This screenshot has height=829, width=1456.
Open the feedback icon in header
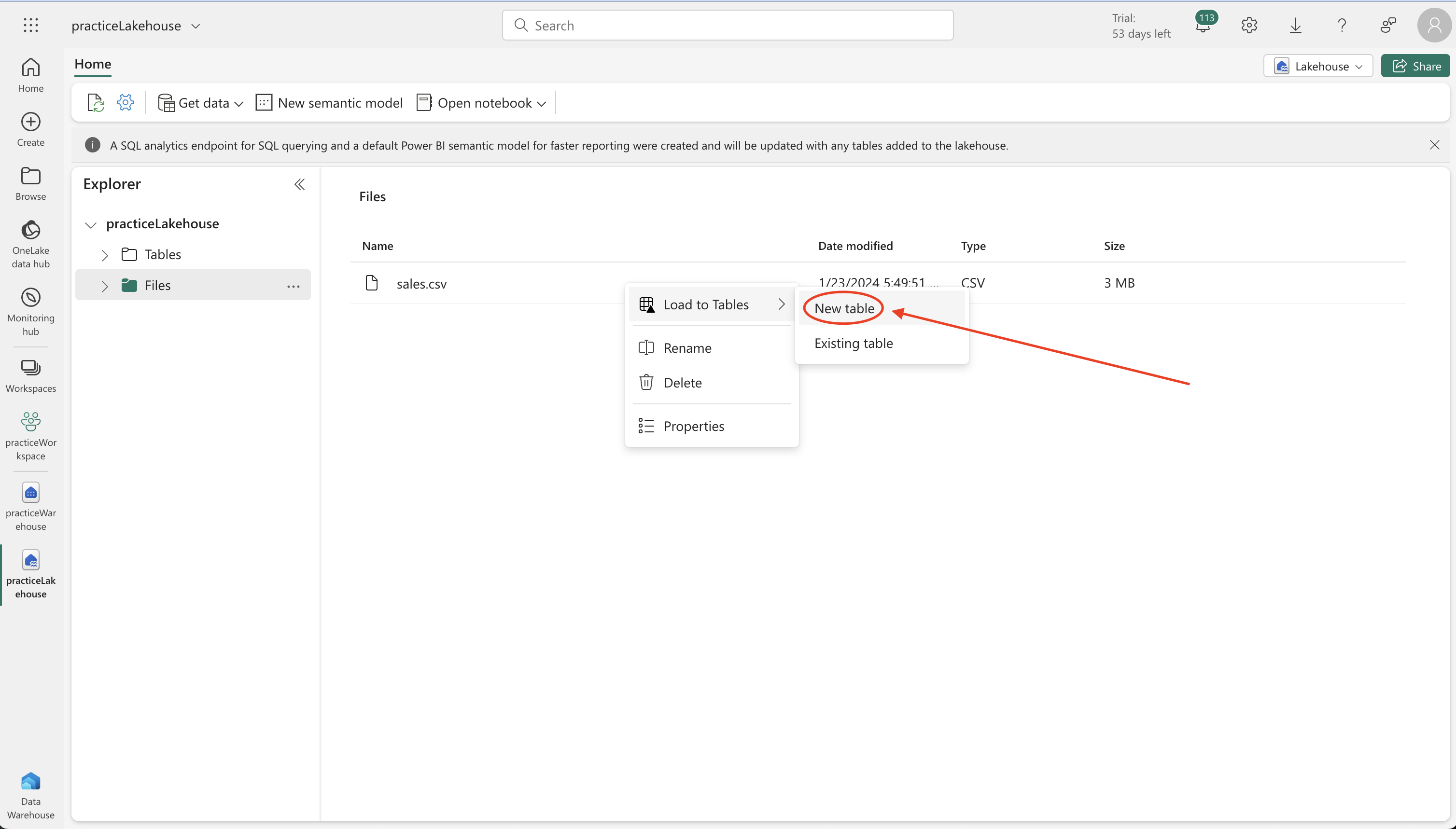point(1388,25)
